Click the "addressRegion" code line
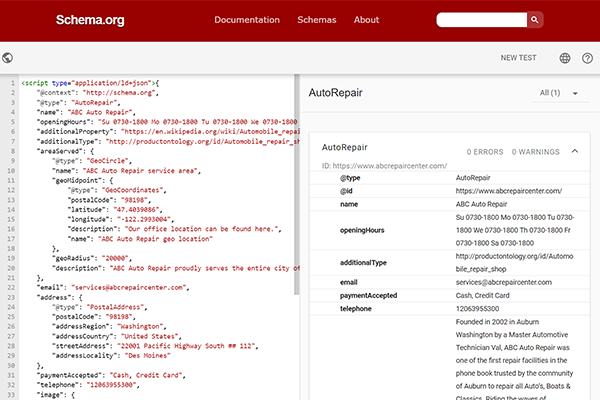The height and width of the screenshot is (400, 600). pos(109,327)
